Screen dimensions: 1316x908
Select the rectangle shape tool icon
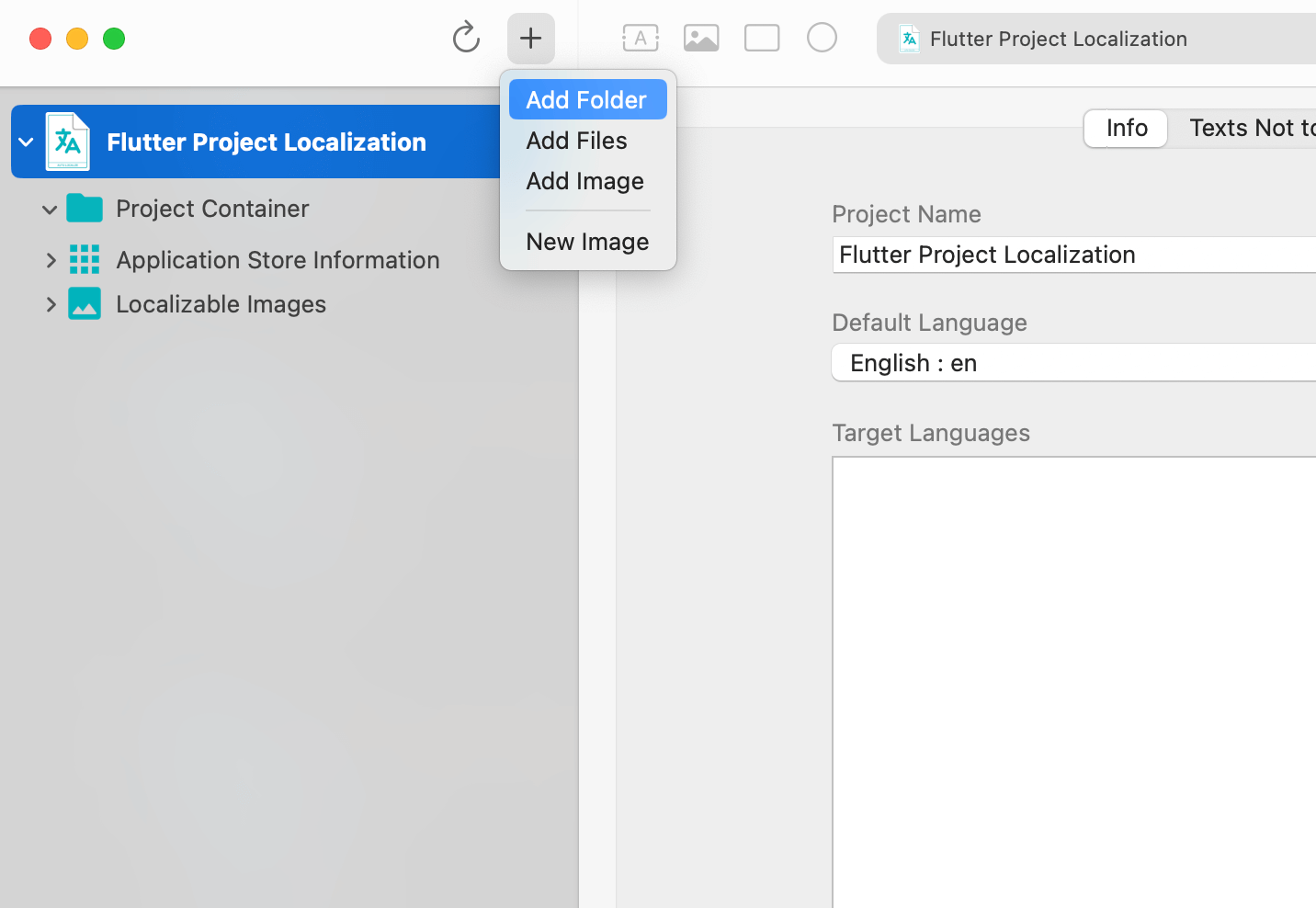click(x=762, y=39)
